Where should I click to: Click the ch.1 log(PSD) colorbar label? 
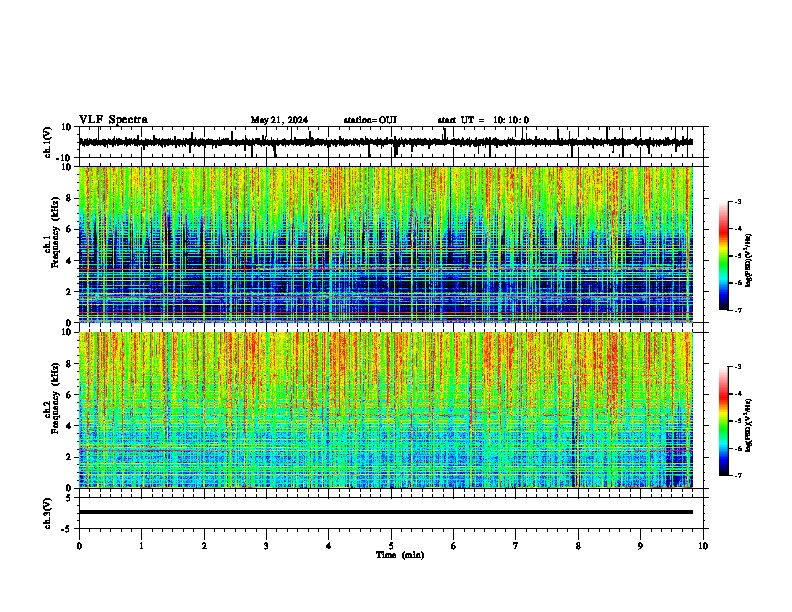coord(749,261)
